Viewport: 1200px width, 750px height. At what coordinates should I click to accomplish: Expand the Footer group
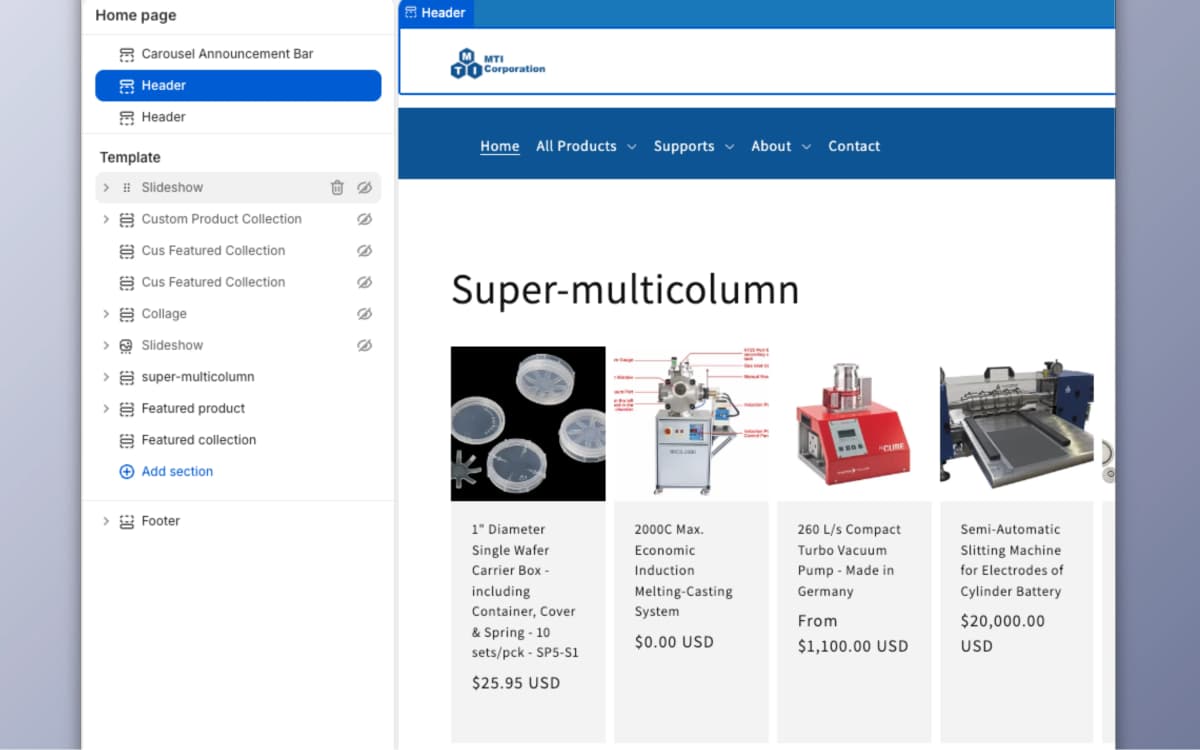[106, 521]
